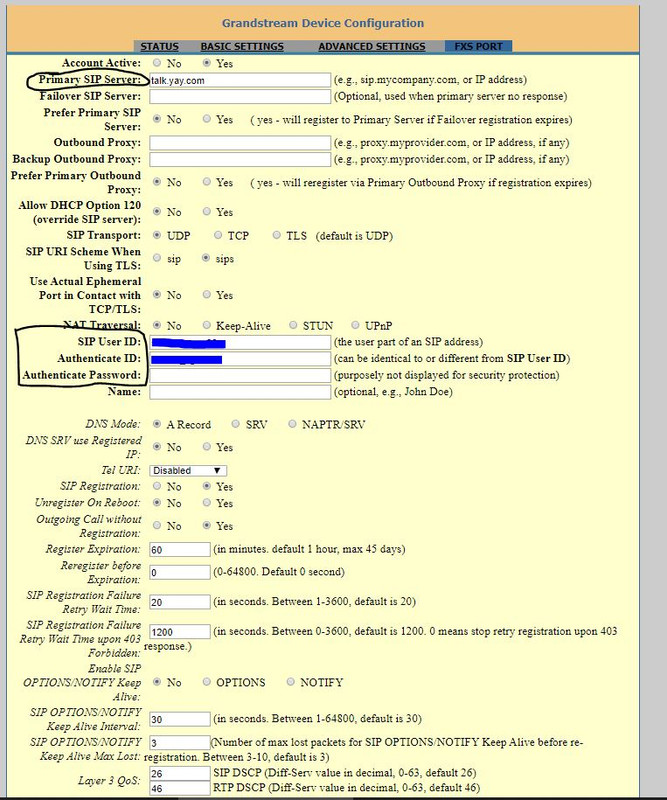Click the Name input field
This screenshot has height=800, width=667.
click(x=240, y=392)
